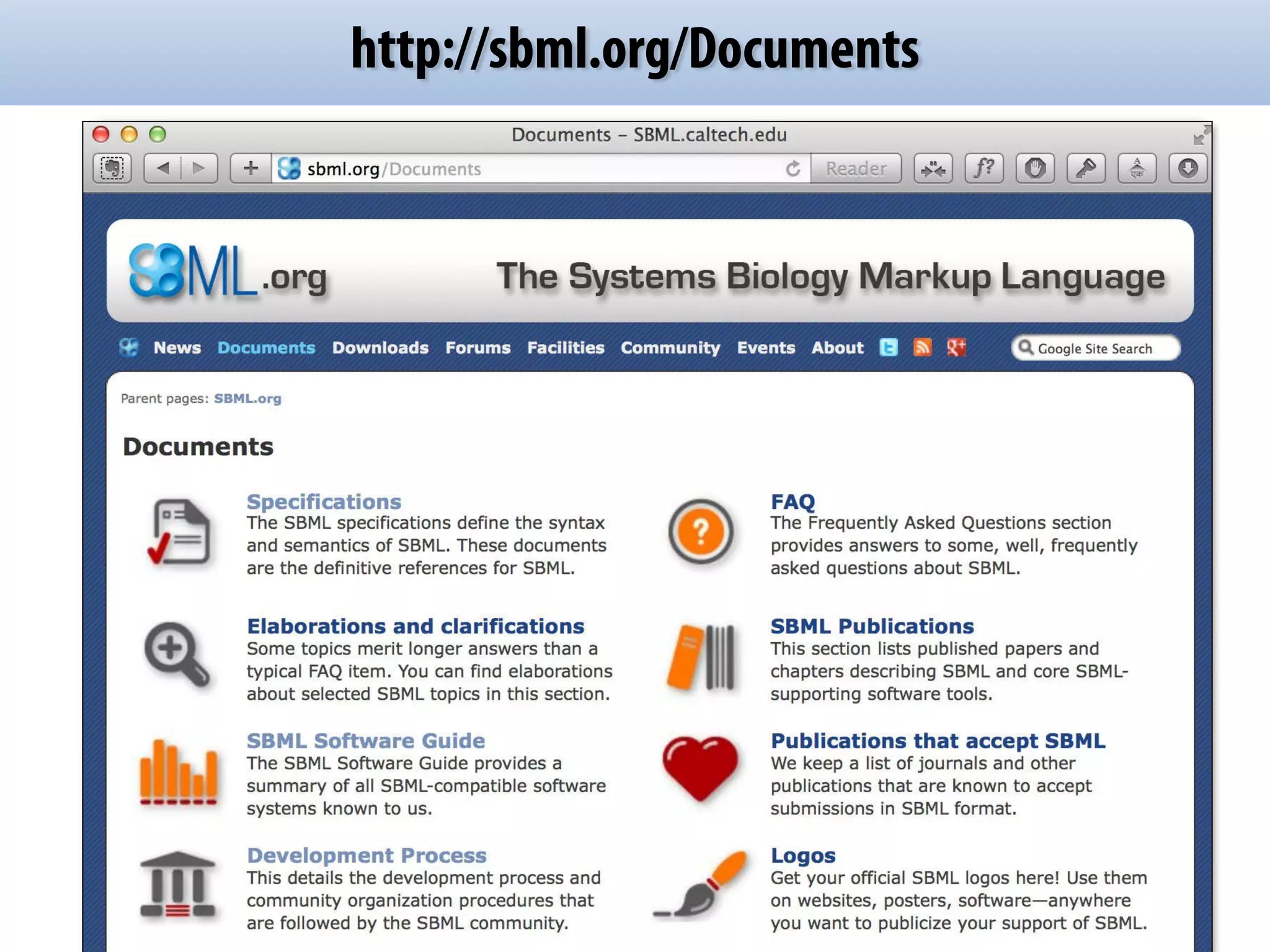The width and height of the screenshot is (1270, 952).
Task: Click the stop-hand blocker extension icon
Action: pos(1035,168)
